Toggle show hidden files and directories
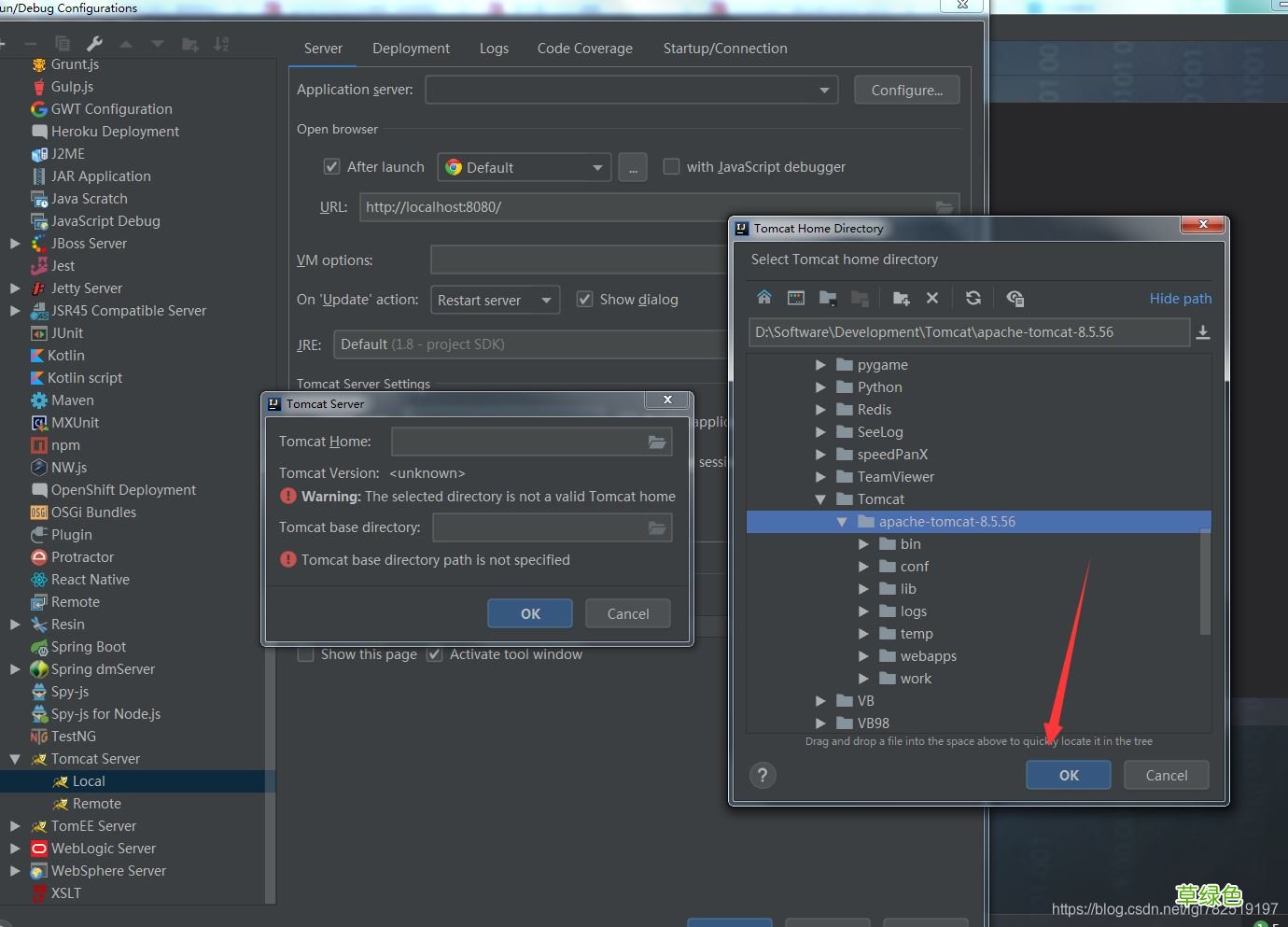Screen dimensions: 1288x927 [1015, 298]
